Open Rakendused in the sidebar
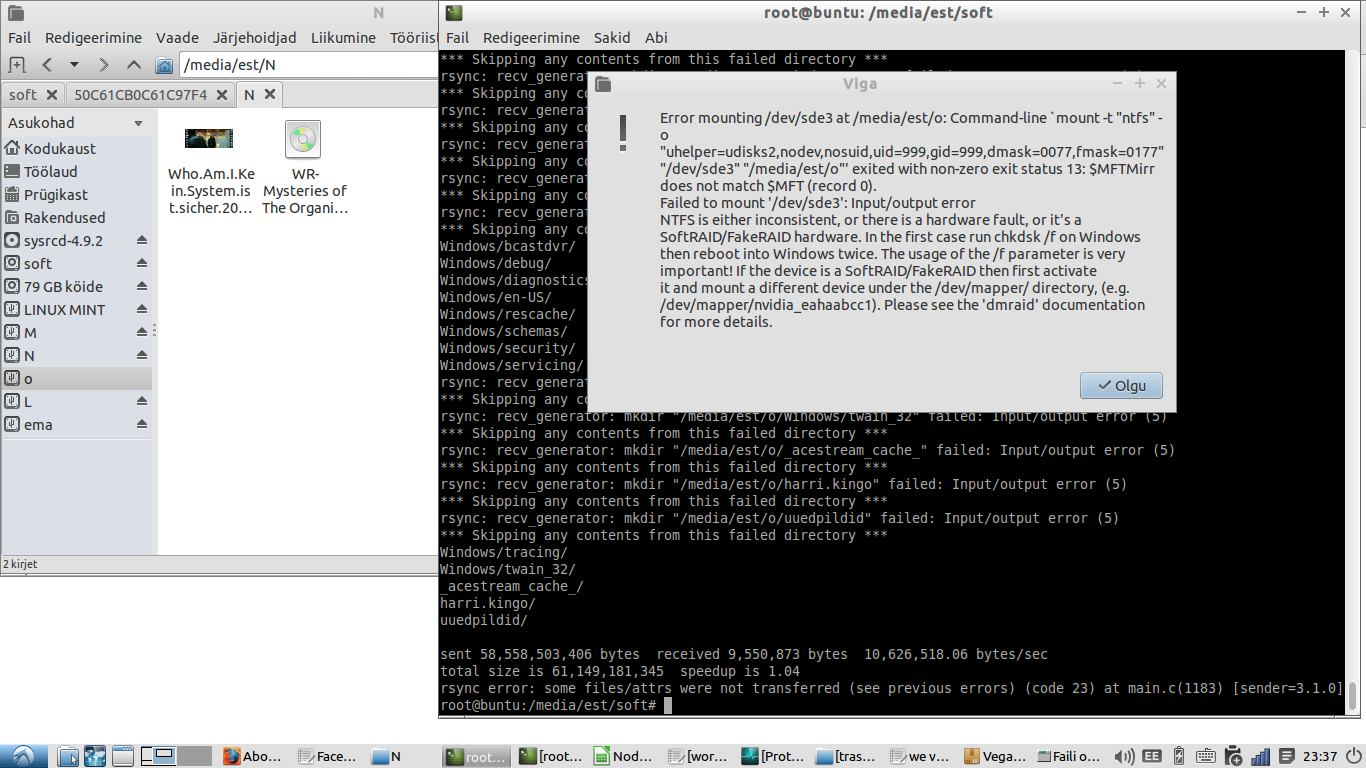Screen dimensions: 1366x768 point(77,217)
